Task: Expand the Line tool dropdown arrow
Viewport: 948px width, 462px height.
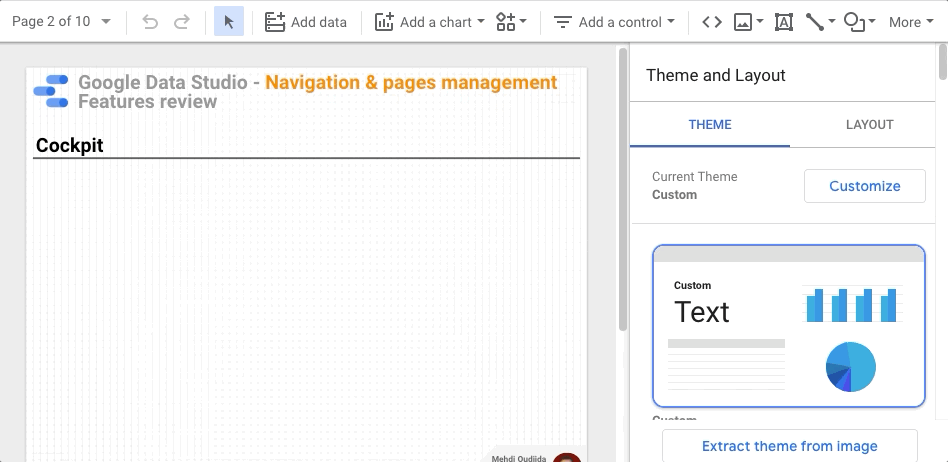Action: (x=832, y=22)
